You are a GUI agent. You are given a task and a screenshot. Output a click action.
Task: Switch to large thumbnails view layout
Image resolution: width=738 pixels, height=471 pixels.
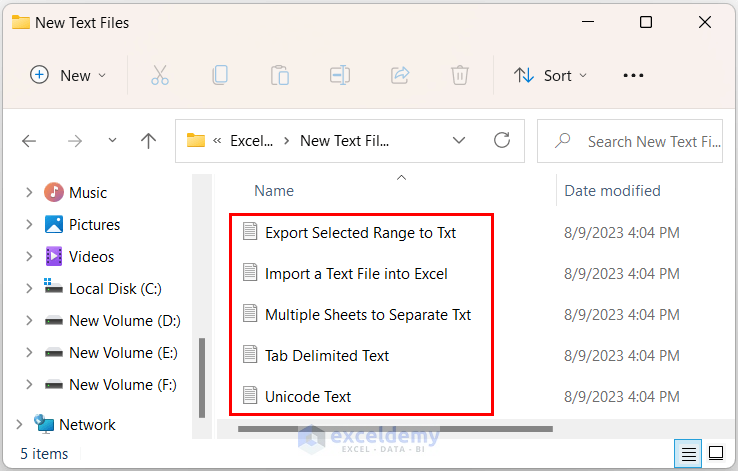(x=717, y=454)
